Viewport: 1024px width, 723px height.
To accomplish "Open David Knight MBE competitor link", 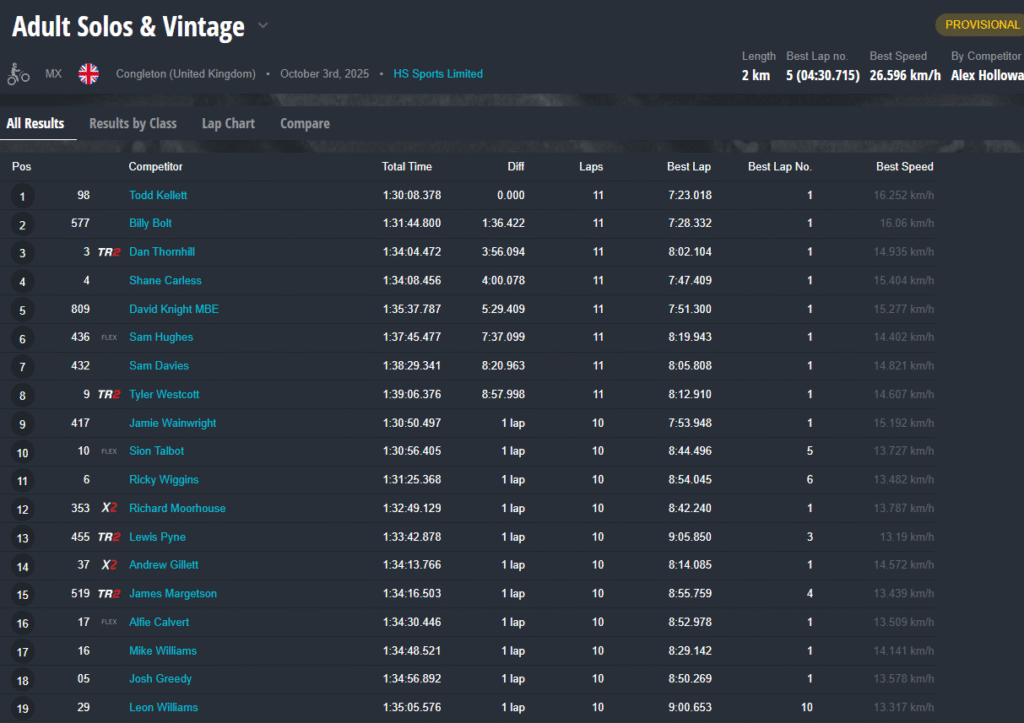I will pos(174,309).
